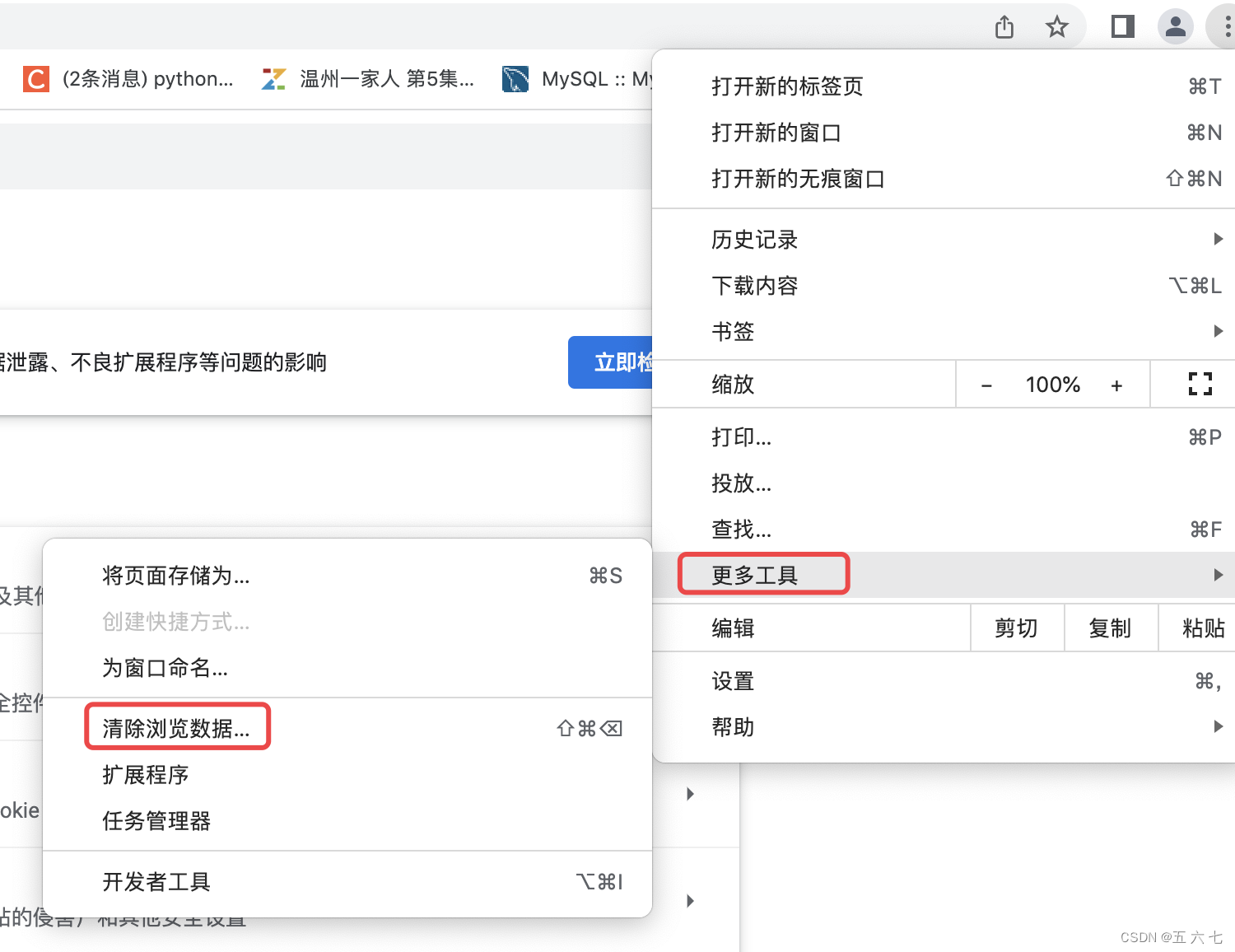
Task: Click the 100% zoom value
Action: [x=1052, y=385]
